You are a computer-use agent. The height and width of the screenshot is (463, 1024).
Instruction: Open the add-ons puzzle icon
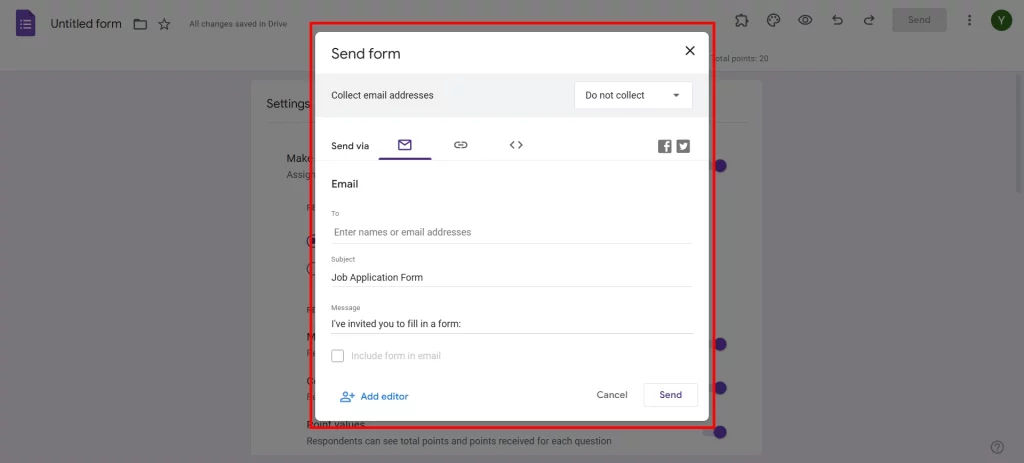(741, 20)
